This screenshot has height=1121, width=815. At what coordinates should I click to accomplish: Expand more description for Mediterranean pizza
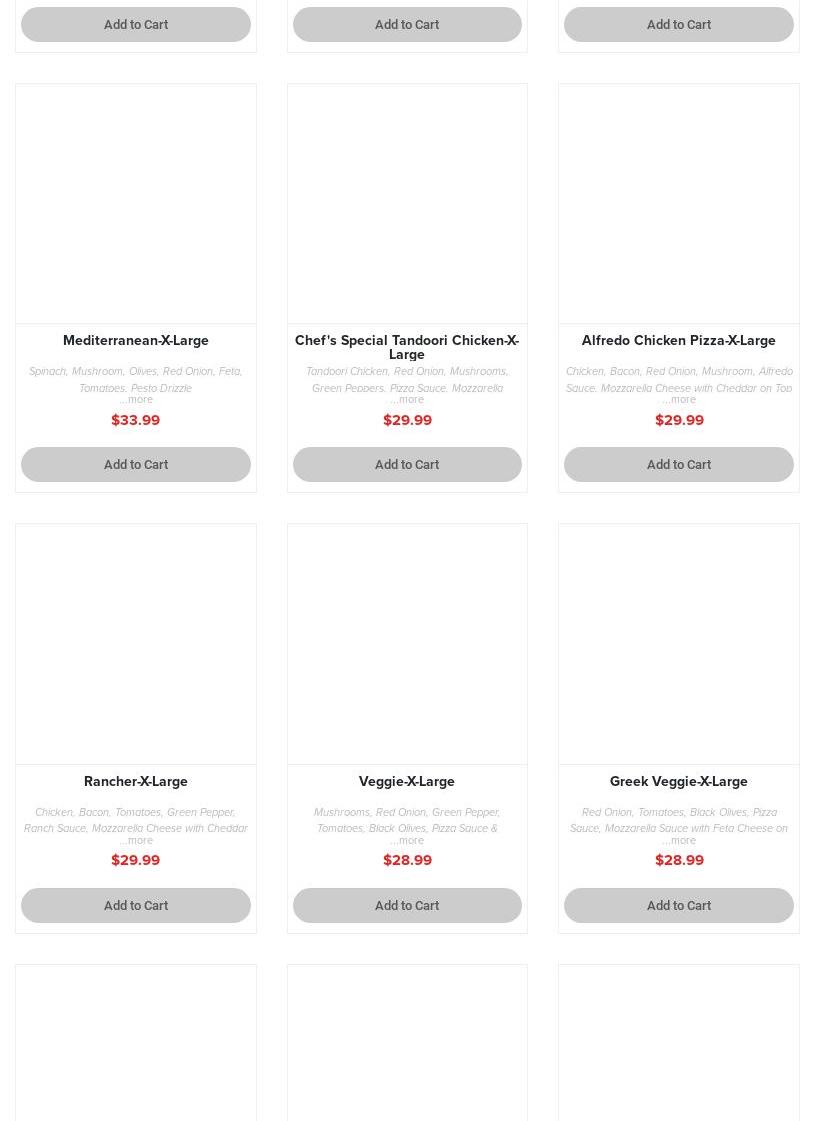(136, 400)
